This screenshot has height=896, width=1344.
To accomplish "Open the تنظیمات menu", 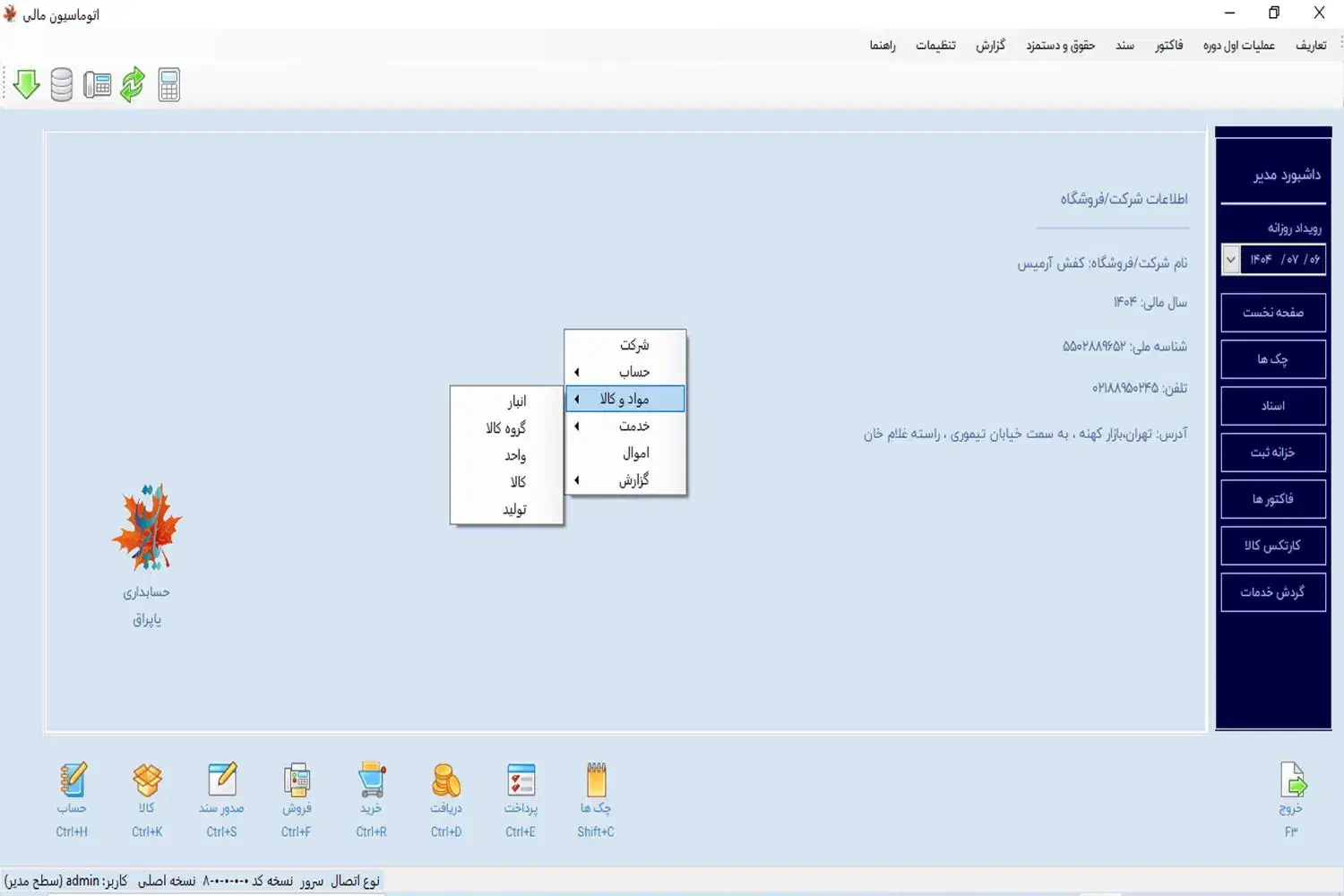I will [935, 45].
